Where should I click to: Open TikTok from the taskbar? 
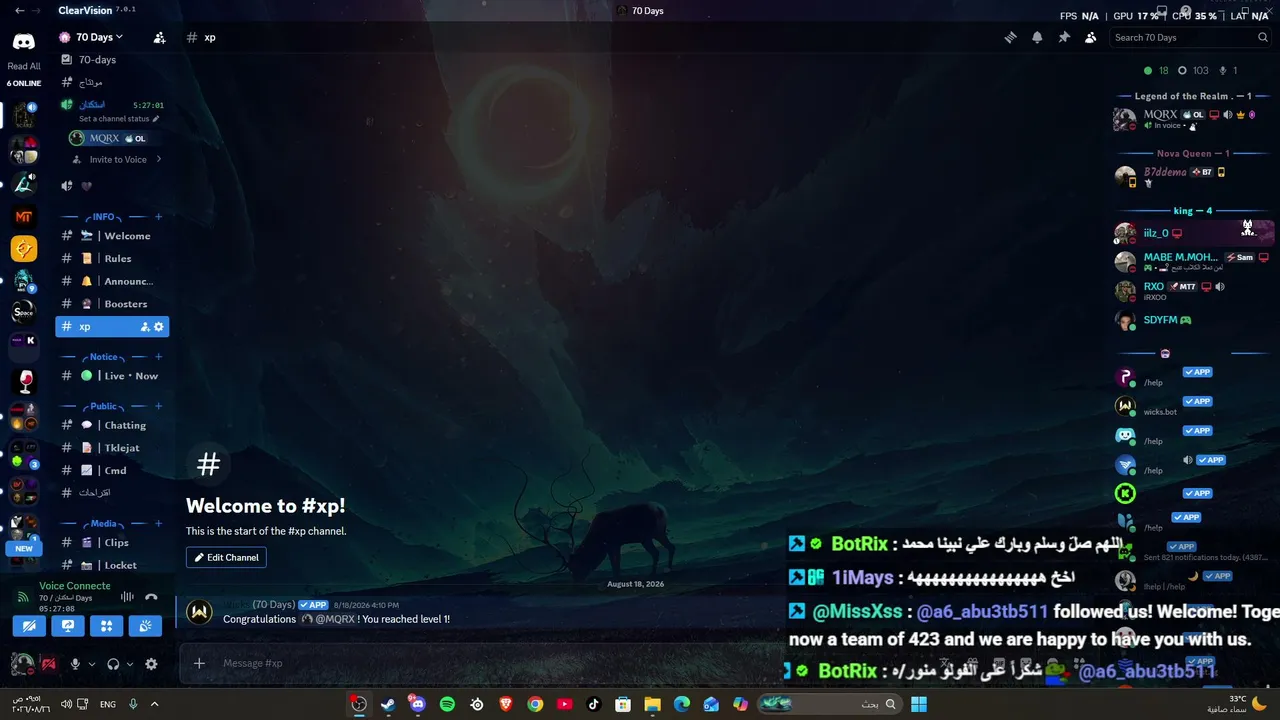point(594,704)
